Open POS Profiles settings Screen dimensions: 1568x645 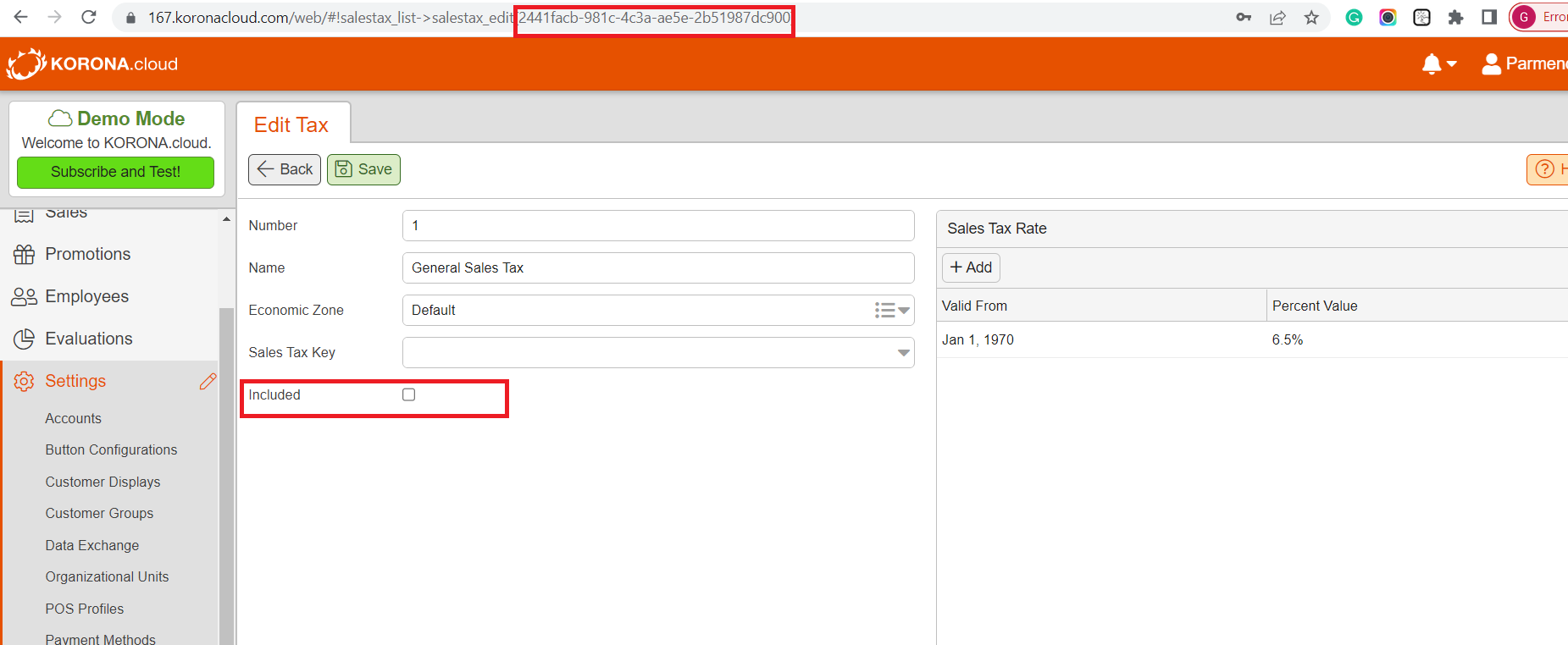tap(85, 609)
